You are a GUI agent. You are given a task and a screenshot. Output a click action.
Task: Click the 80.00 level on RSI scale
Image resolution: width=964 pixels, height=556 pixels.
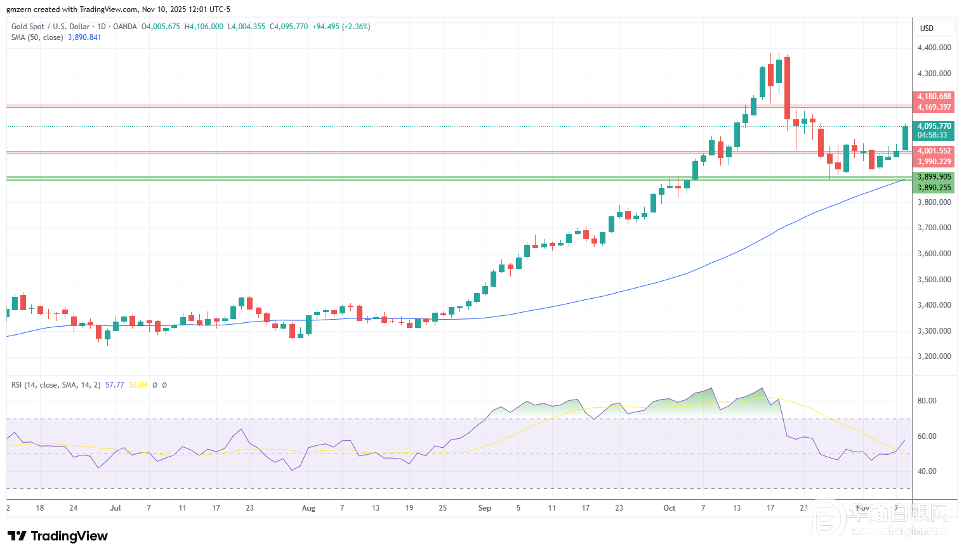(925, 401)
